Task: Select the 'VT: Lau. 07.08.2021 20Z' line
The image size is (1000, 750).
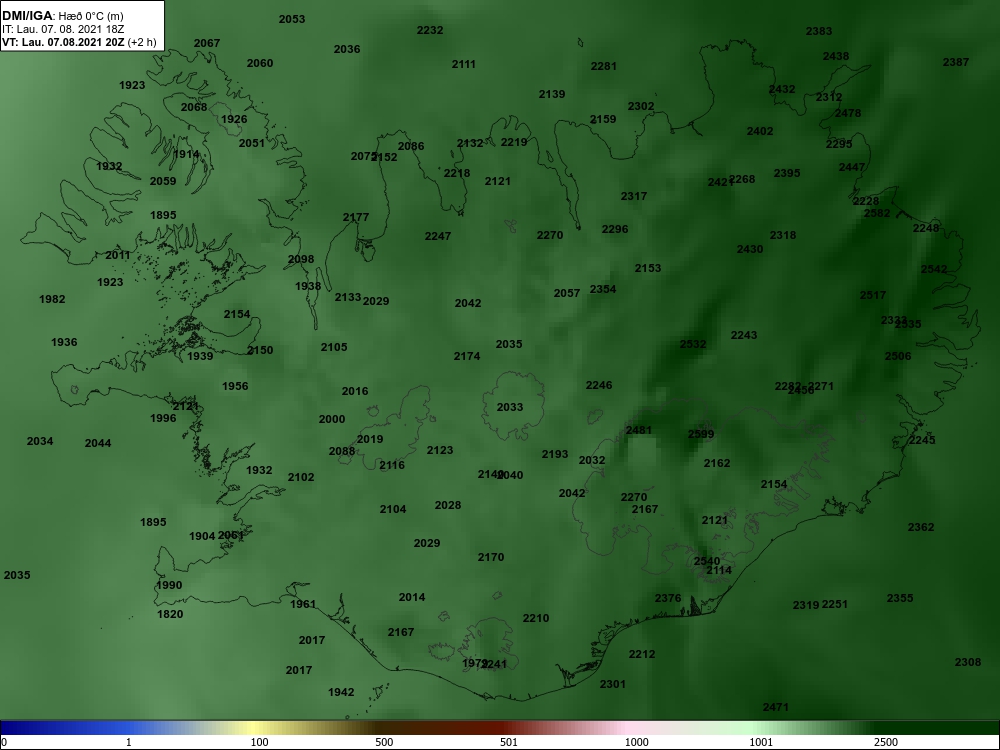Action: click(x=63, y=42)
